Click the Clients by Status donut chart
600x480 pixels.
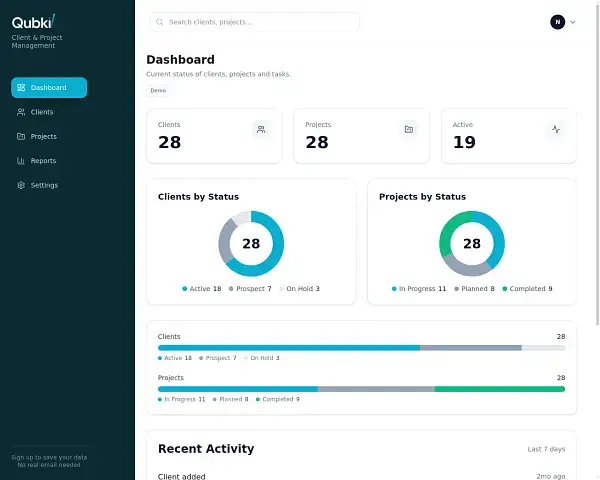coord(251,243)
